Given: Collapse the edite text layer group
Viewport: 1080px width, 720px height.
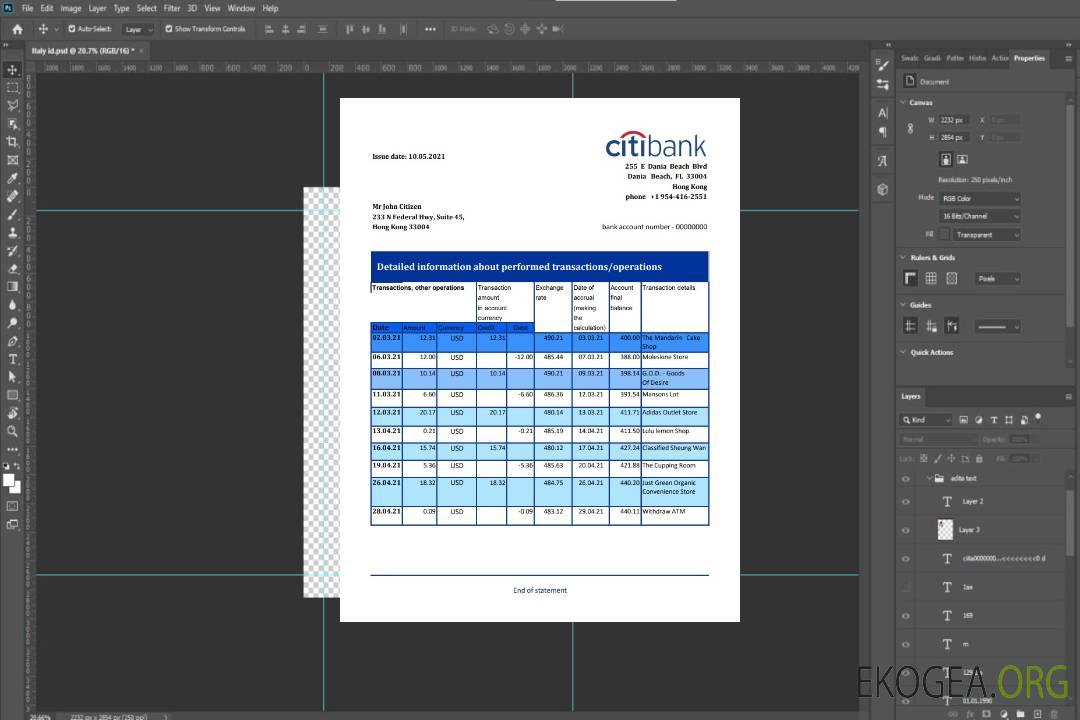Looking at the screenshot, I should coord(928,478).
